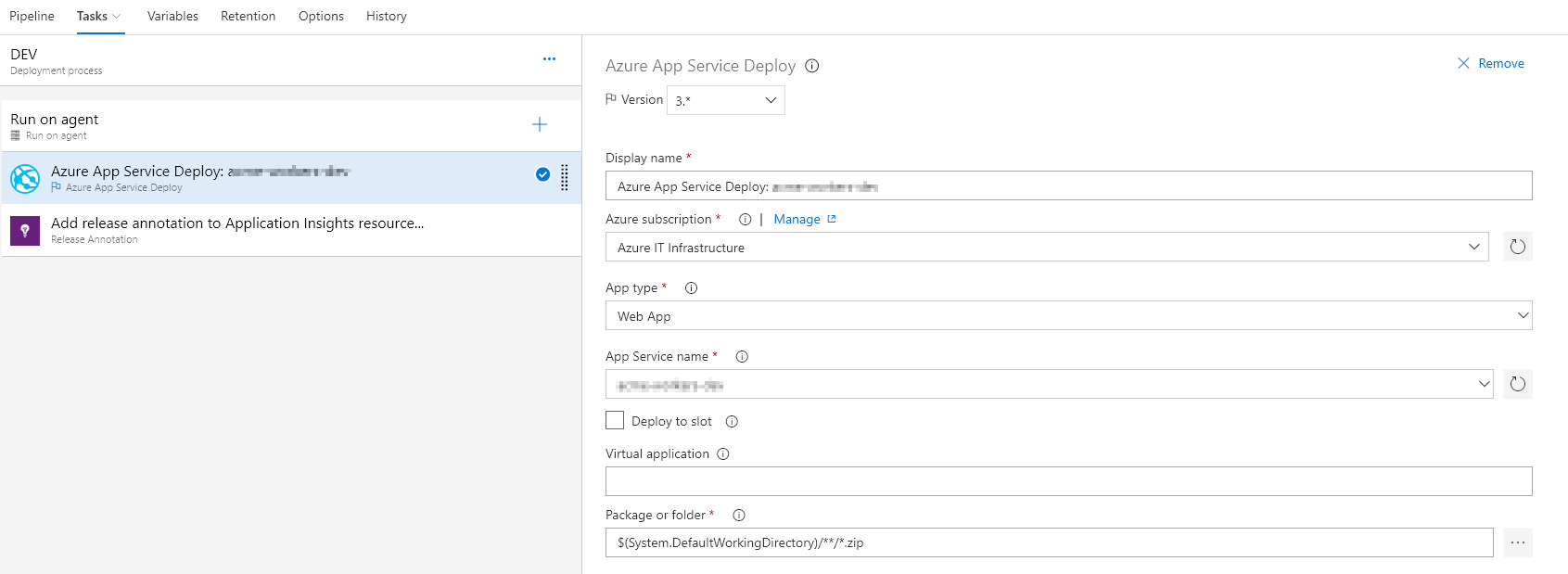The image size is (1568, 574).
Task: Add a task to Run on agent
Action: [x=540, y=124]
